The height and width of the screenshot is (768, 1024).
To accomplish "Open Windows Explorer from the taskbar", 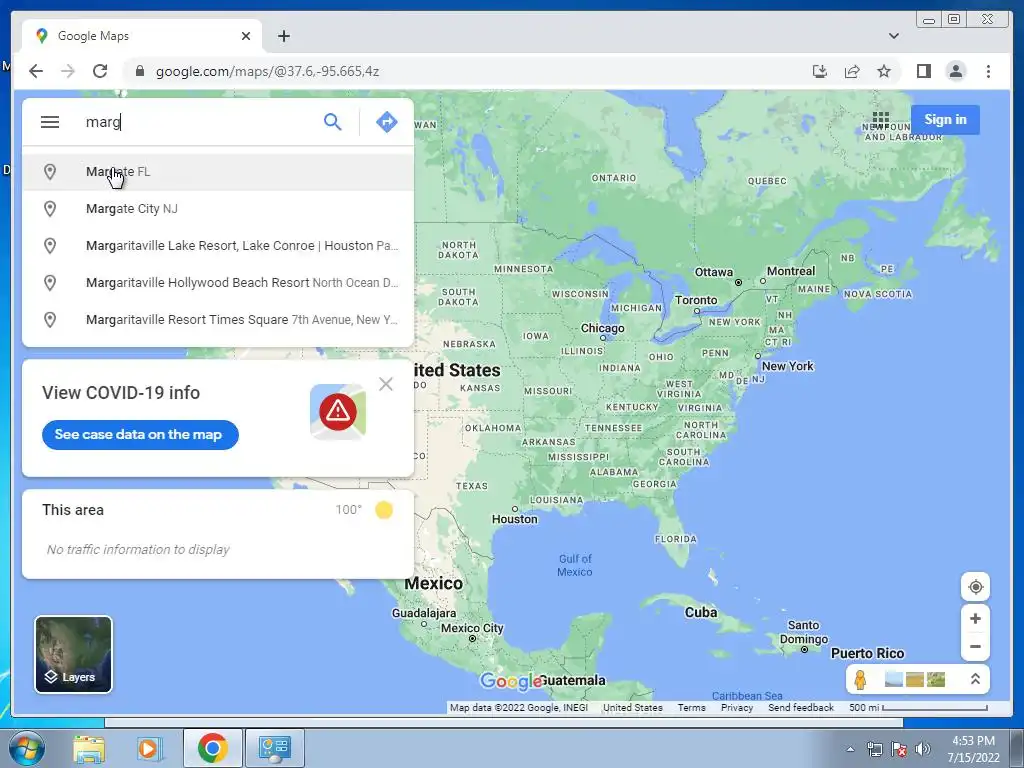I will [x=89, y=748].
